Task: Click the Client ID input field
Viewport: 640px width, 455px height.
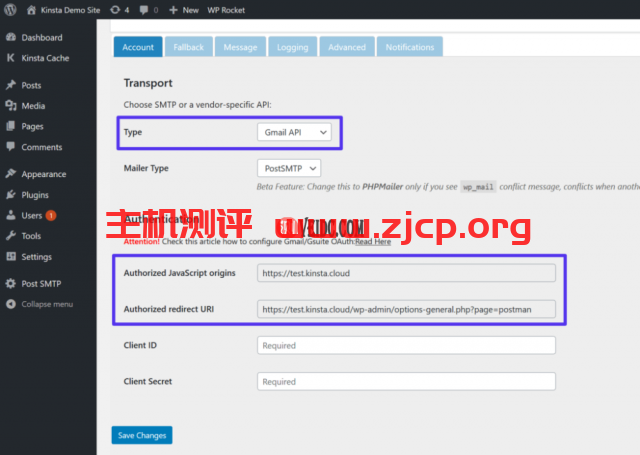Action: click(406, 345)
